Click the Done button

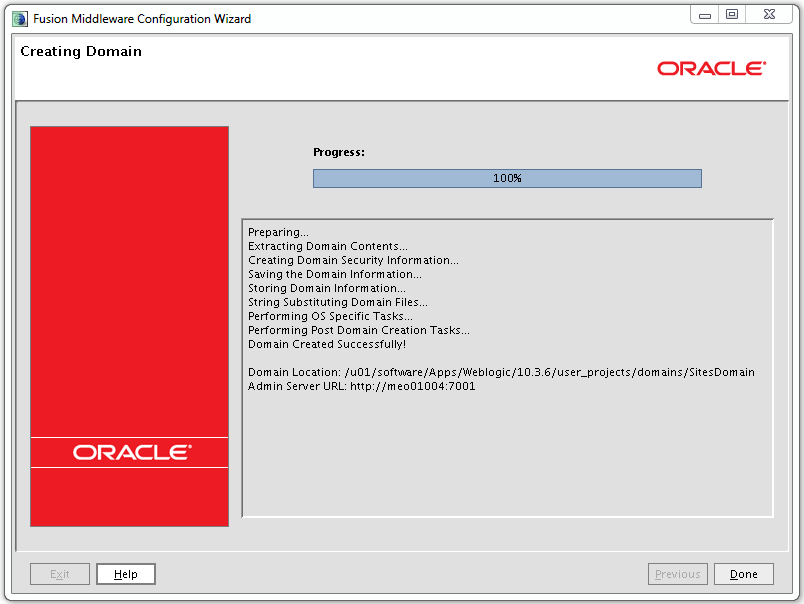(743, 574)
